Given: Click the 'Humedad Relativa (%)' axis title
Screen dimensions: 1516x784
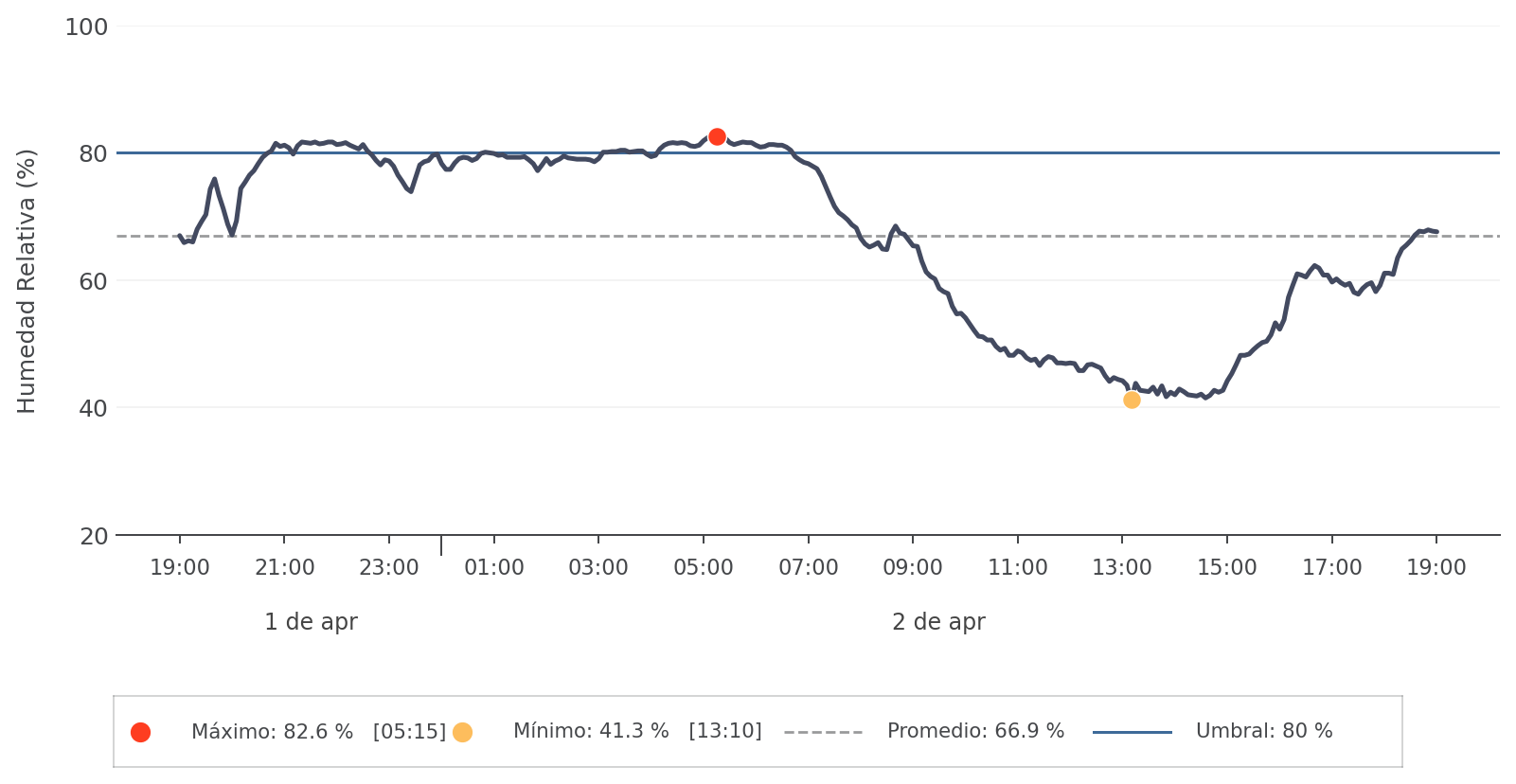Looking at the screenshot, I should 27,281.
